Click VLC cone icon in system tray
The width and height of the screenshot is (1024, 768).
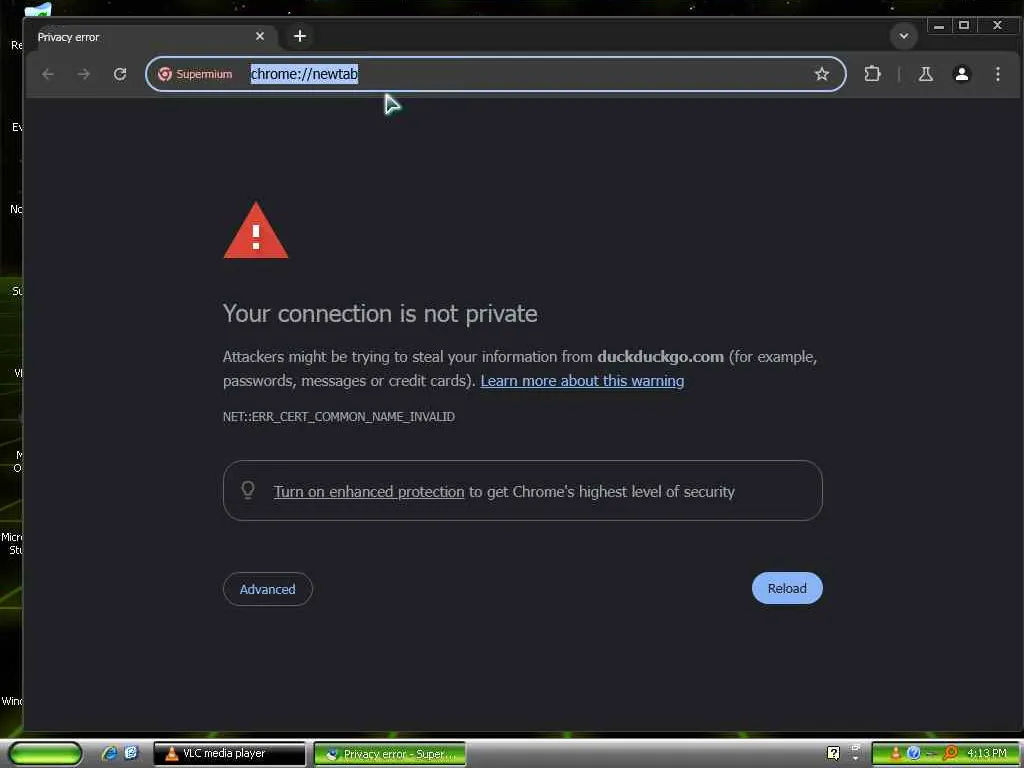895,754
